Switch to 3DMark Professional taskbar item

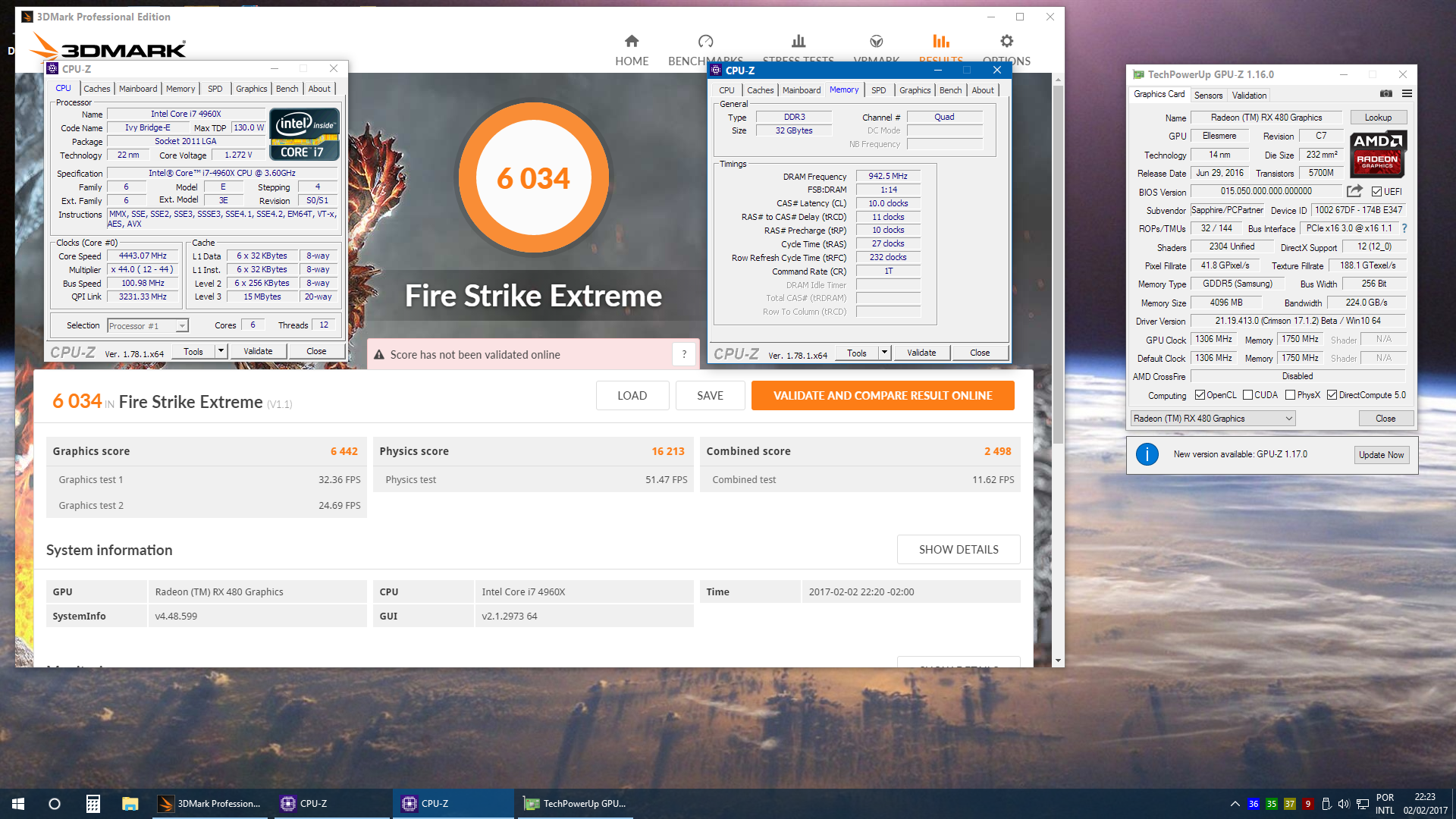210,804
